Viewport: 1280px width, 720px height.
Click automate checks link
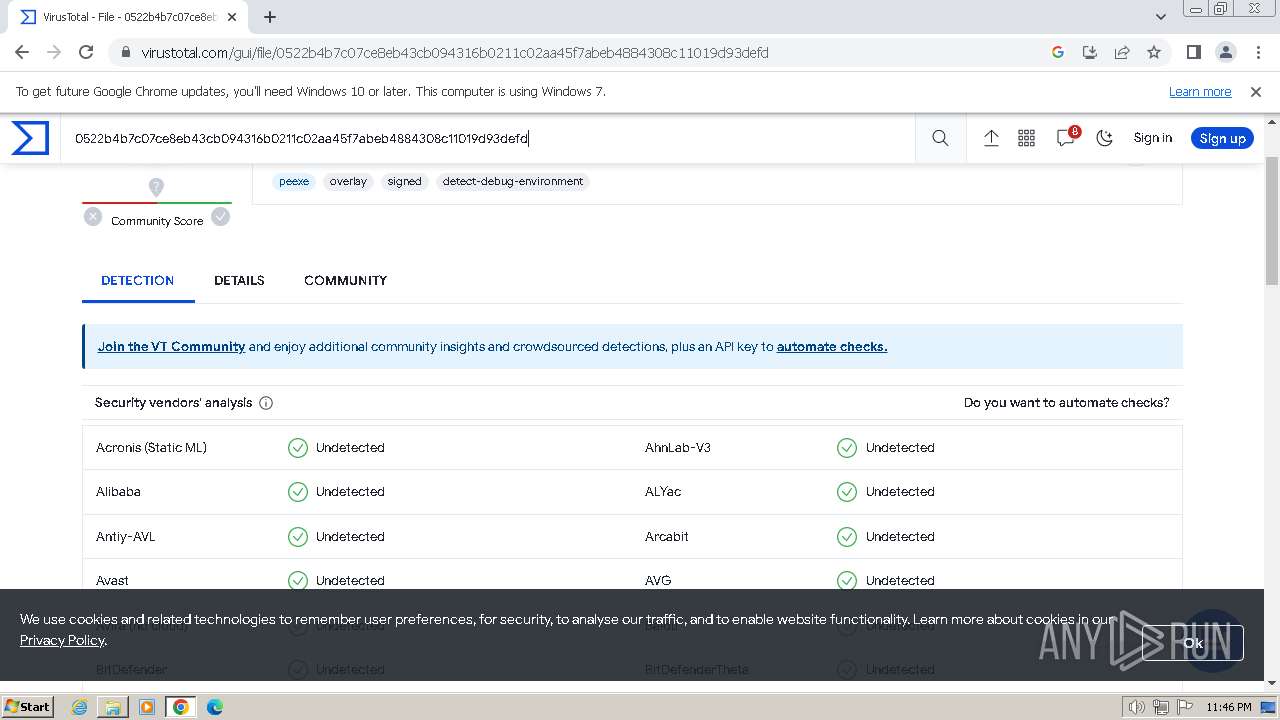tap(832, 346)
